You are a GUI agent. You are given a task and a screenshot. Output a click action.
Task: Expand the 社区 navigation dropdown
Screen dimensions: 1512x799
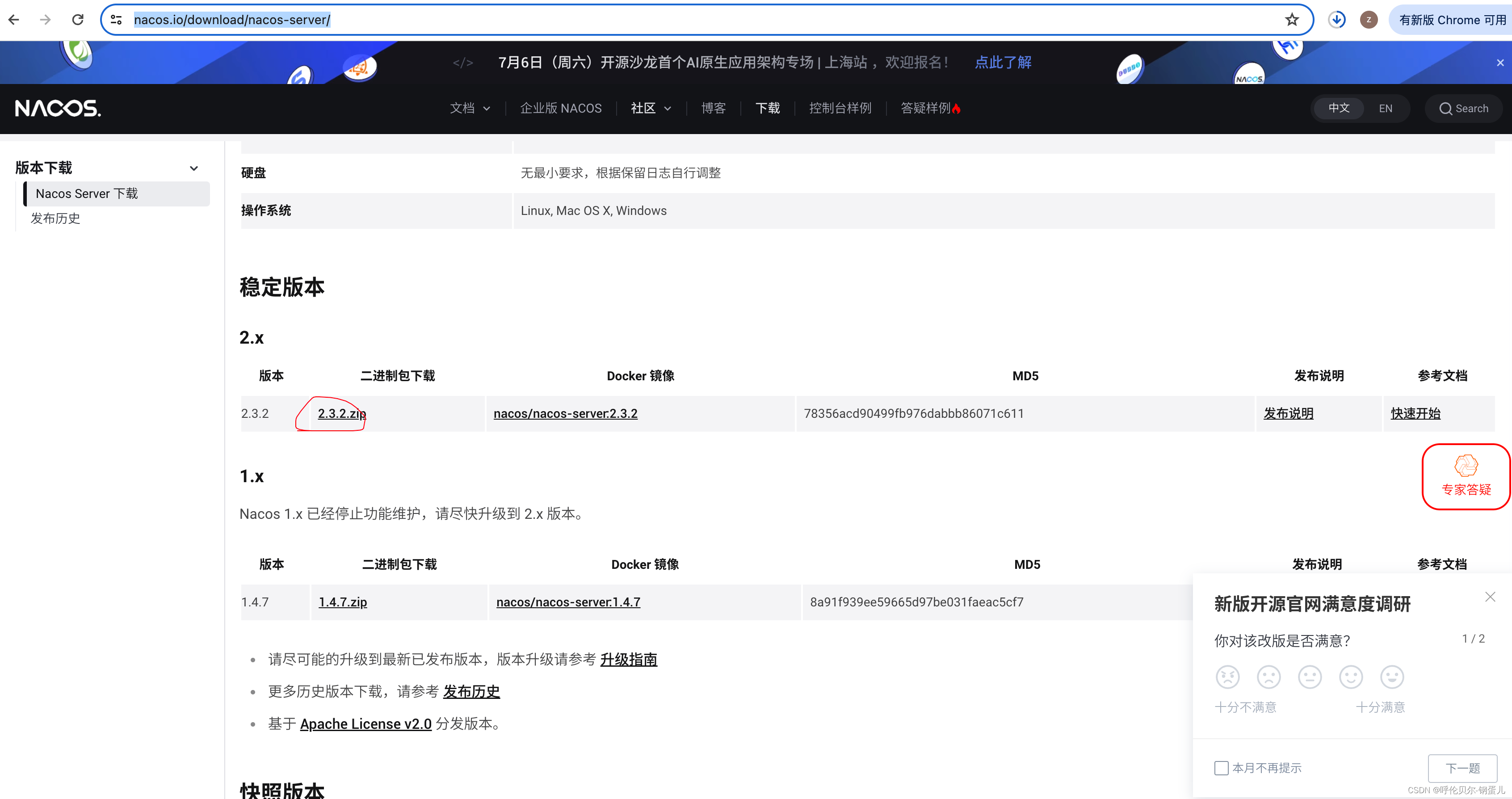651,108
